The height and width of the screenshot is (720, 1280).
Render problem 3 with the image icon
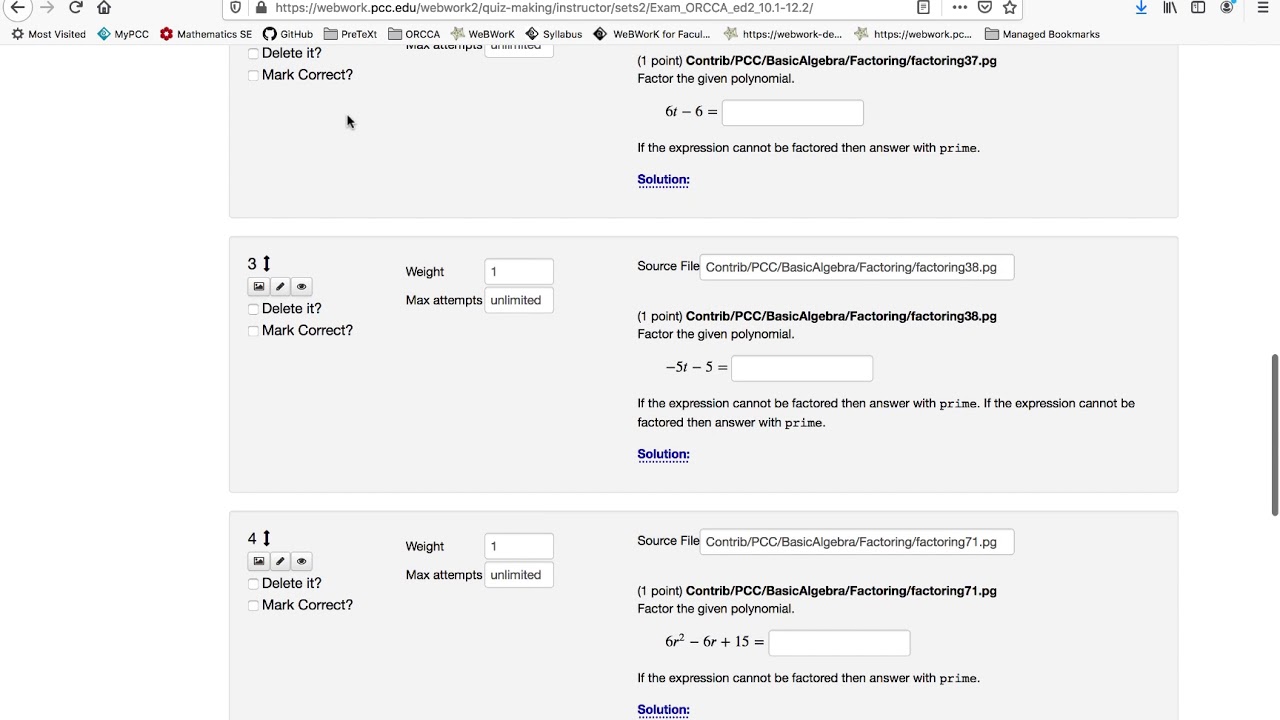coord(259,286)
